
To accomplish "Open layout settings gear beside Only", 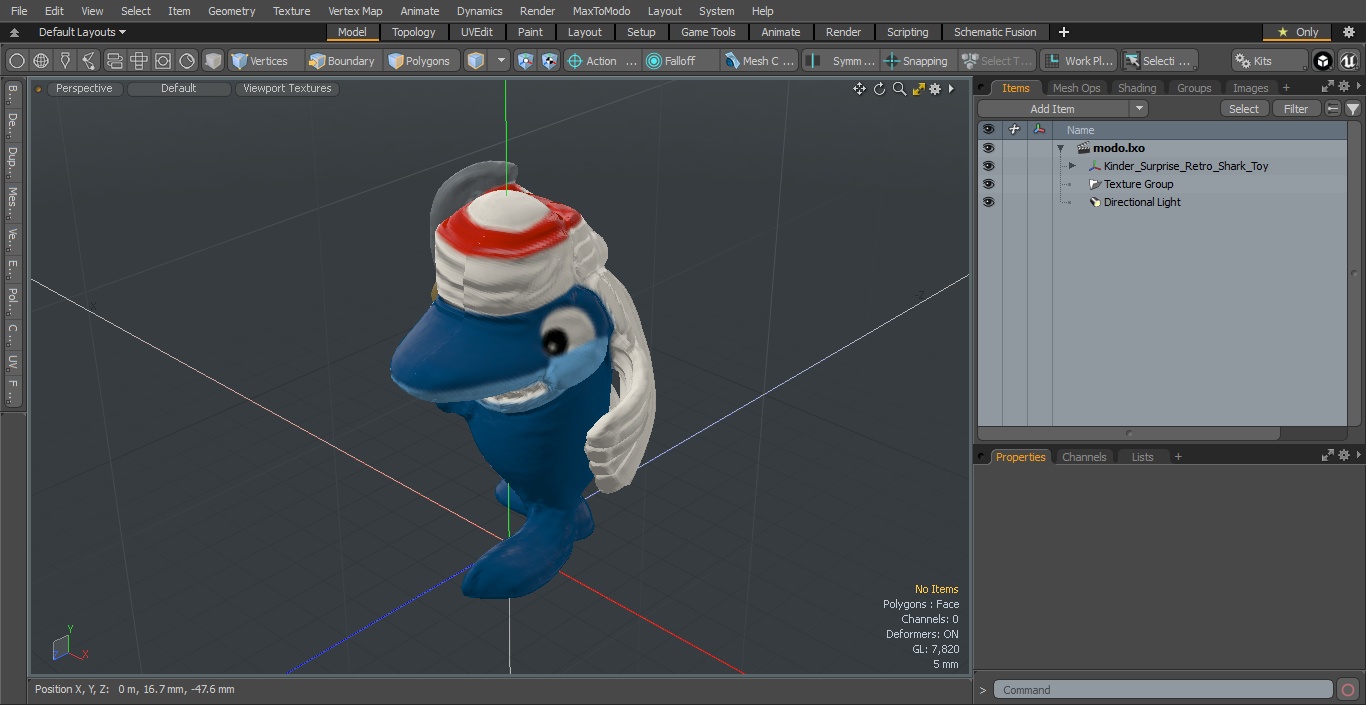I will coord(1348,32).
